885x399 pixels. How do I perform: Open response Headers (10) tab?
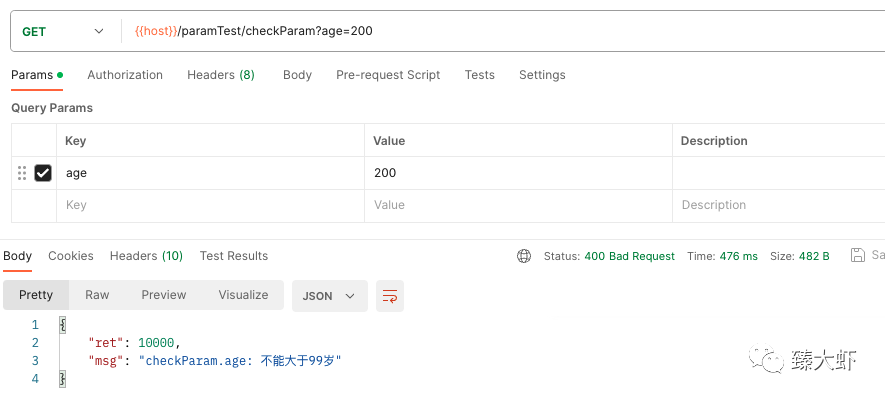coord(146,256)
